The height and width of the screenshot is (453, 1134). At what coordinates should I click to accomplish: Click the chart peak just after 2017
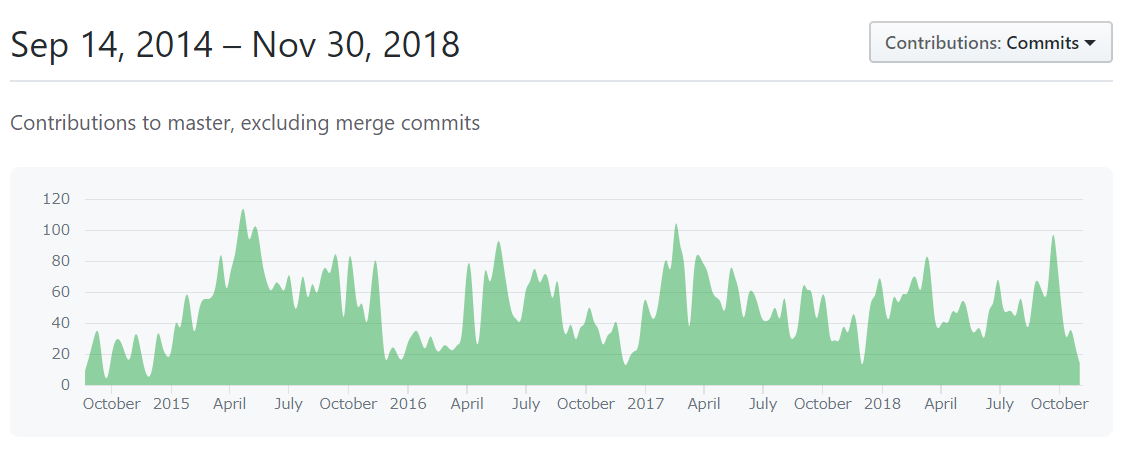pyautogui.click(x=675, y=225)
